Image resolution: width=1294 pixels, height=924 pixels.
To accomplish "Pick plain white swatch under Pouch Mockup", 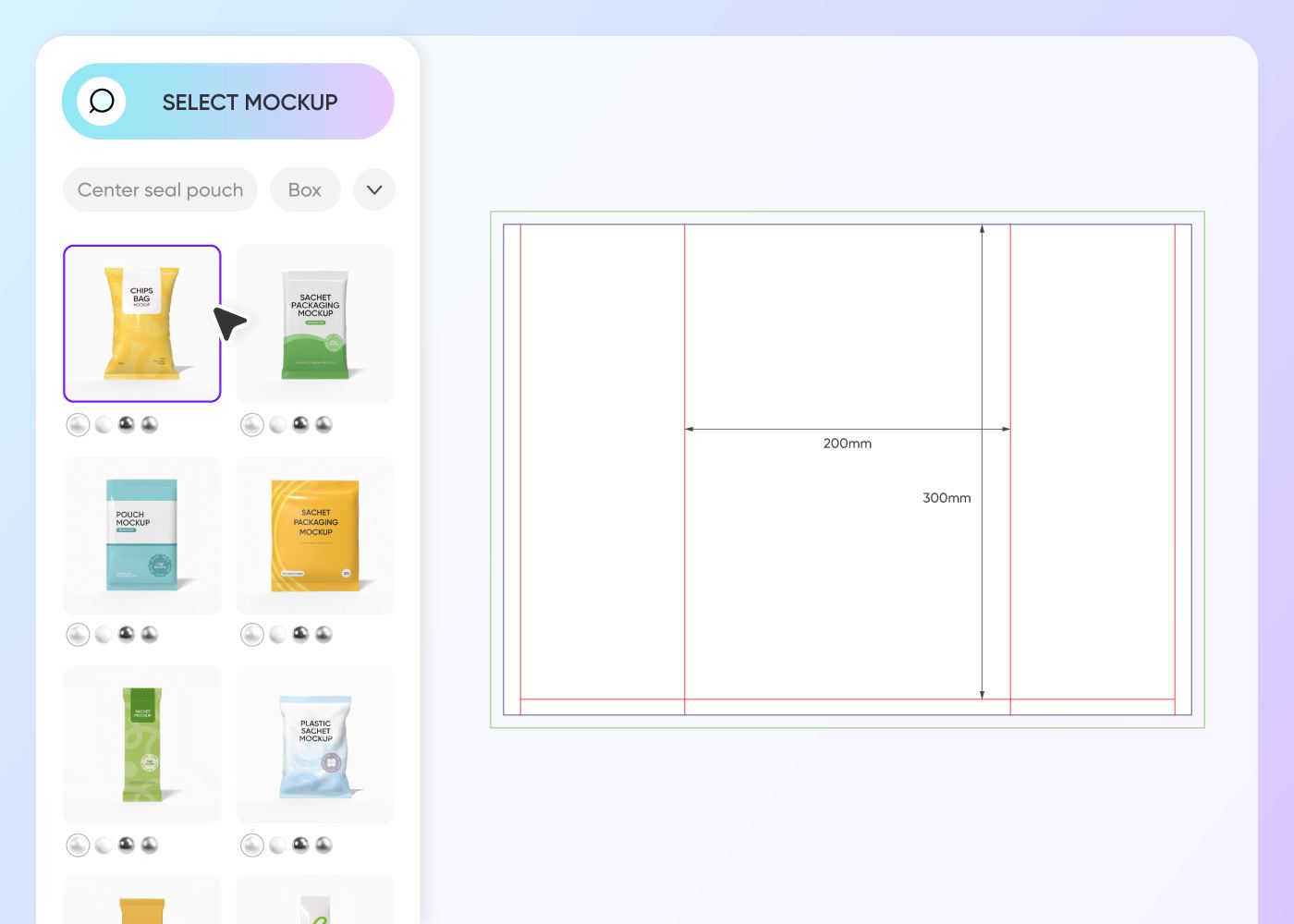I will tap(104, 635).
